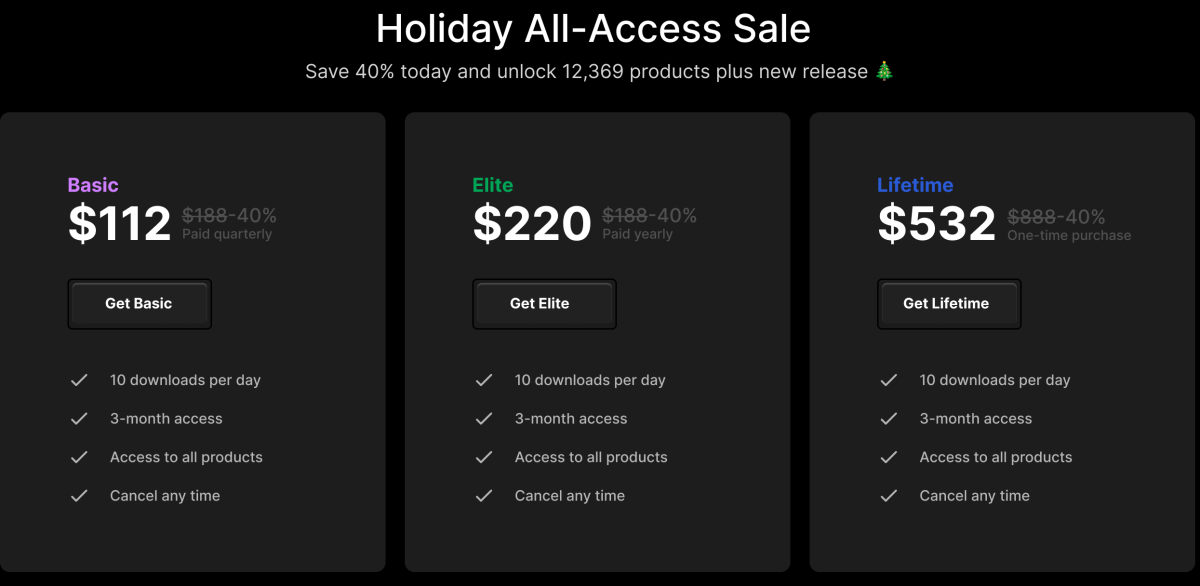Click the purple Basic plan title
1200x586 pixels.
(93, 185)
